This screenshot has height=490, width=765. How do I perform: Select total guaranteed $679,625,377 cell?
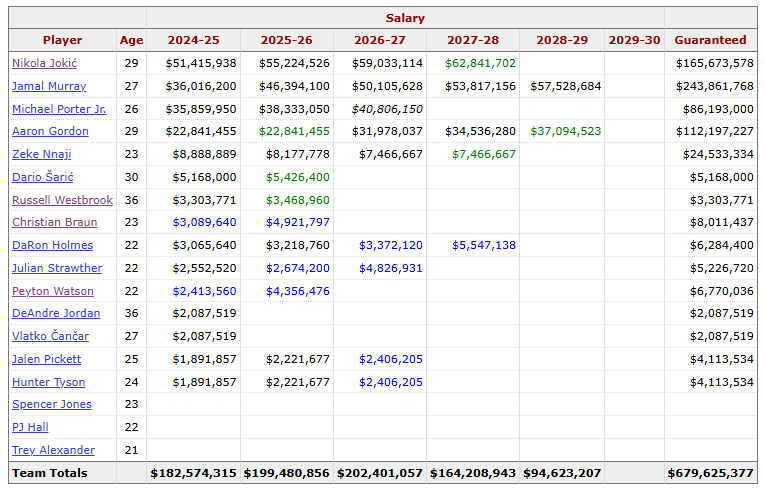coord(710,473)
